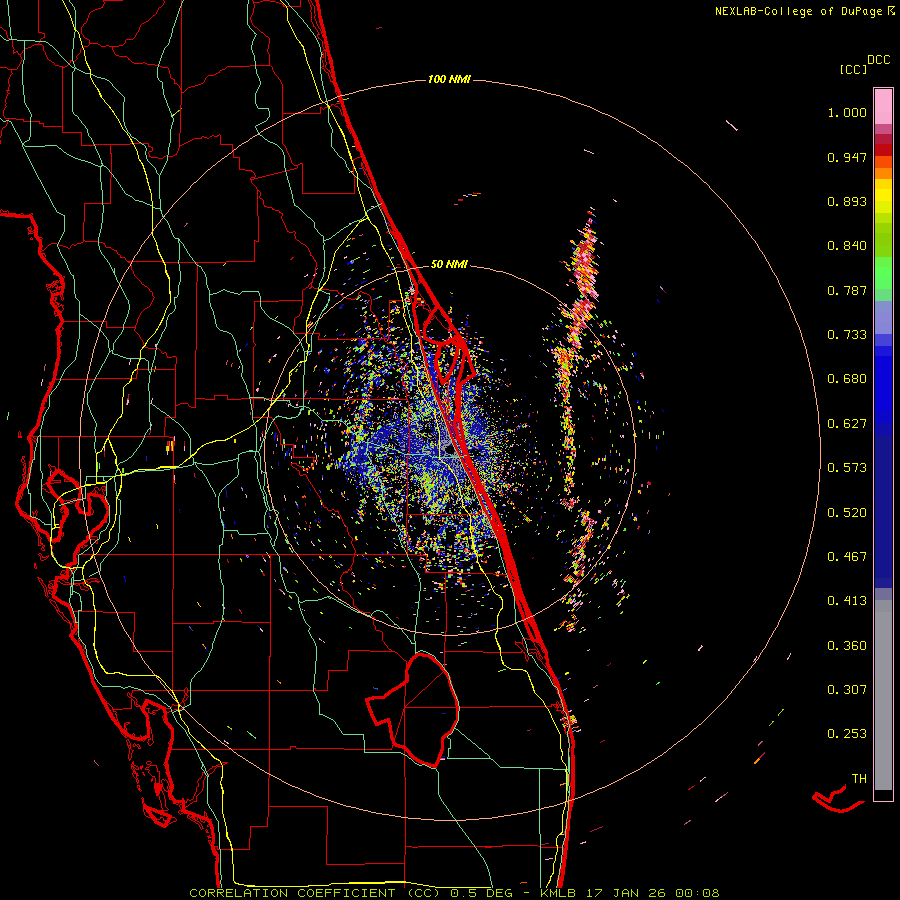This screenshot has width=900, height=900.
Task: Click the 100 NMI range ring label
Action: [449, 79]
